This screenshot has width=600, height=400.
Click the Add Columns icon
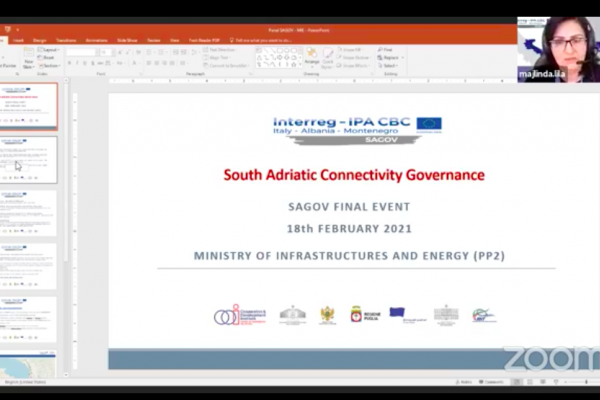tap(183, 63)
